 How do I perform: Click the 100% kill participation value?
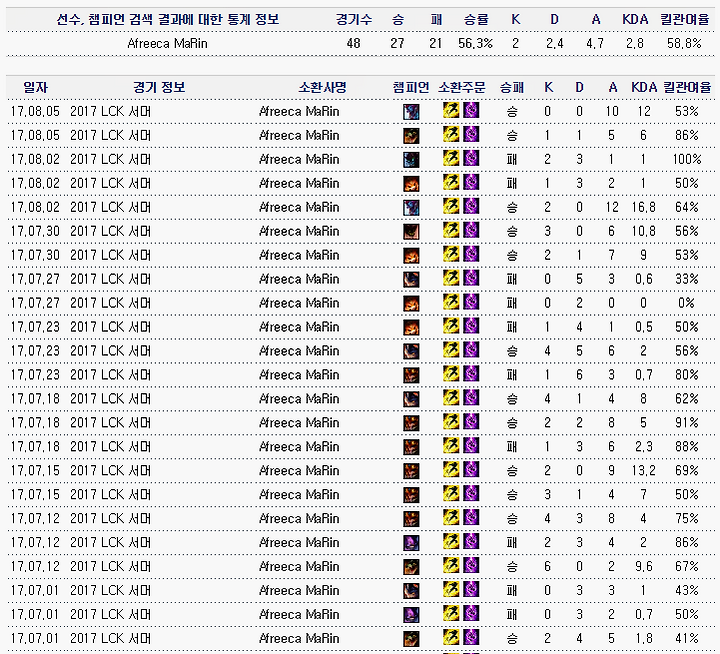click(687, 159)
